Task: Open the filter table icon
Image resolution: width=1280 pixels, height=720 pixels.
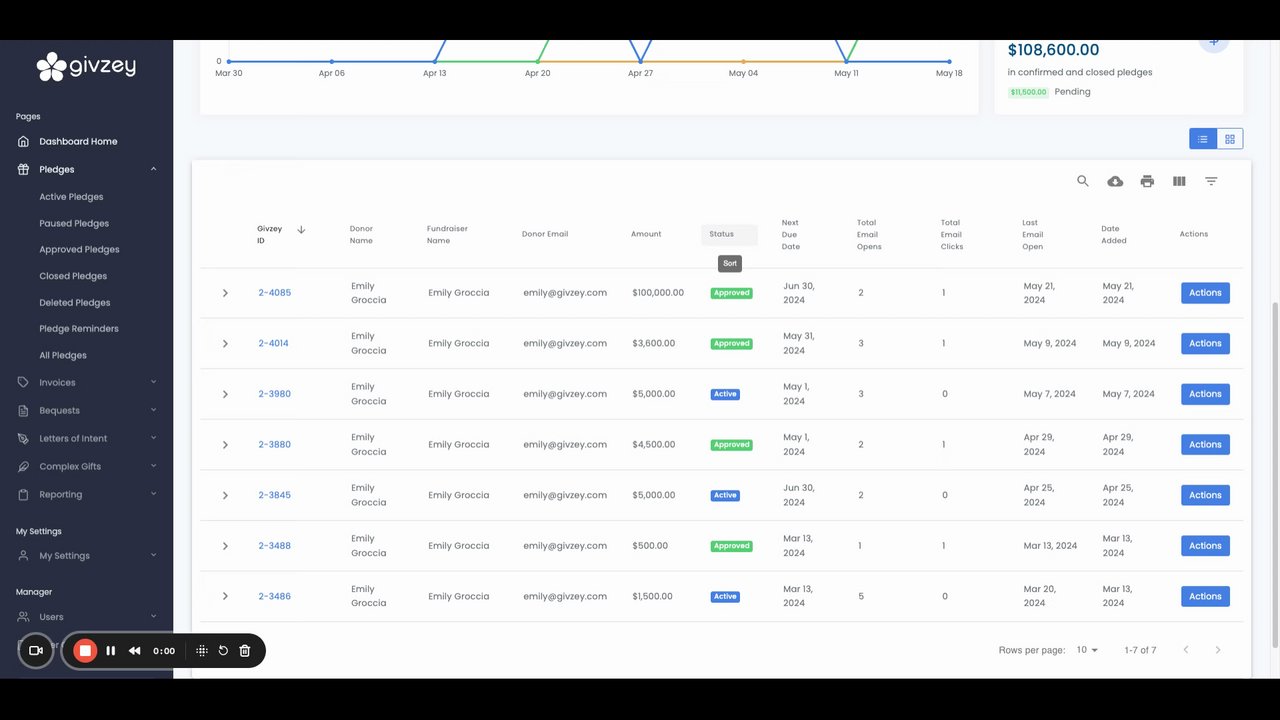Action: 1211,181
